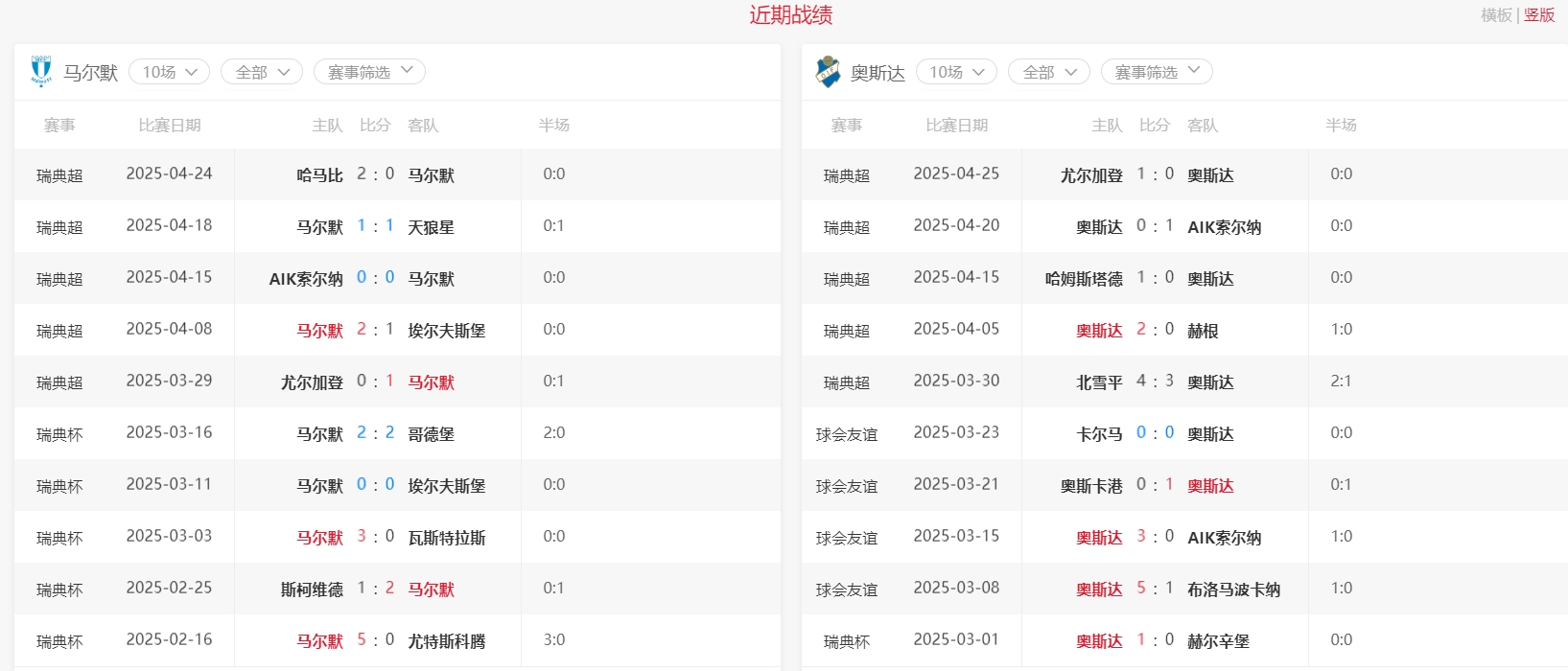Click 半场 column header in Östersund table

[x=1341, y=126]
